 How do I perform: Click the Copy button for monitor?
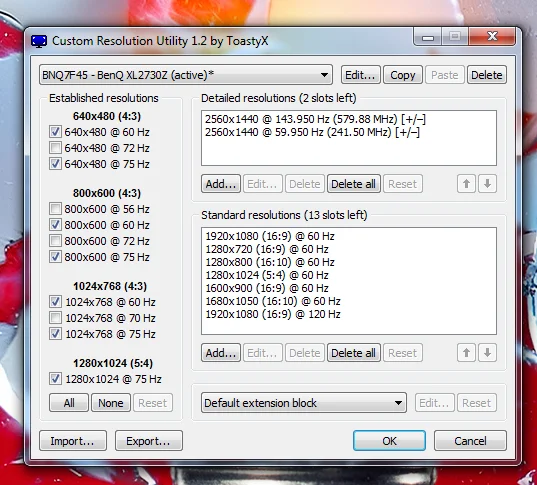(403, 75)
